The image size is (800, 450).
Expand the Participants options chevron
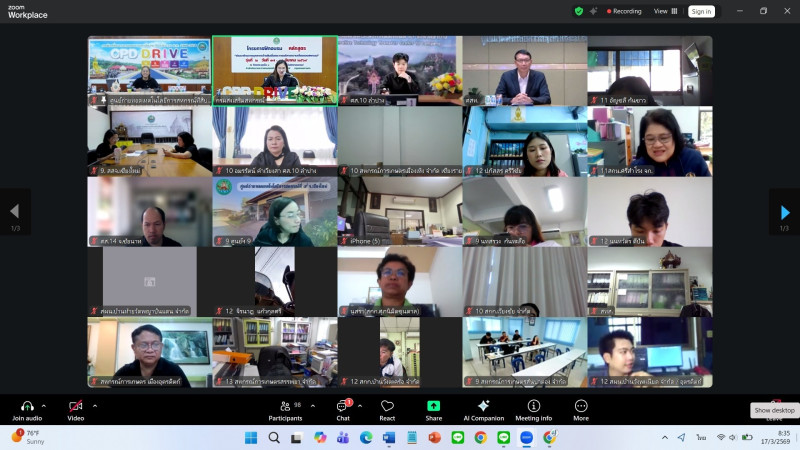tap(311, 405)
